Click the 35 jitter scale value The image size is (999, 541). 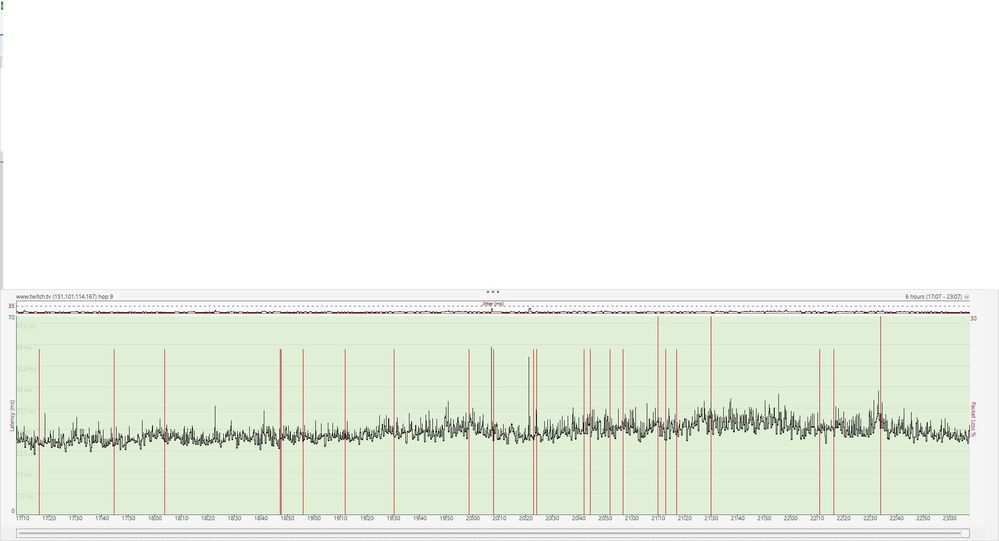tap(11, 306)
